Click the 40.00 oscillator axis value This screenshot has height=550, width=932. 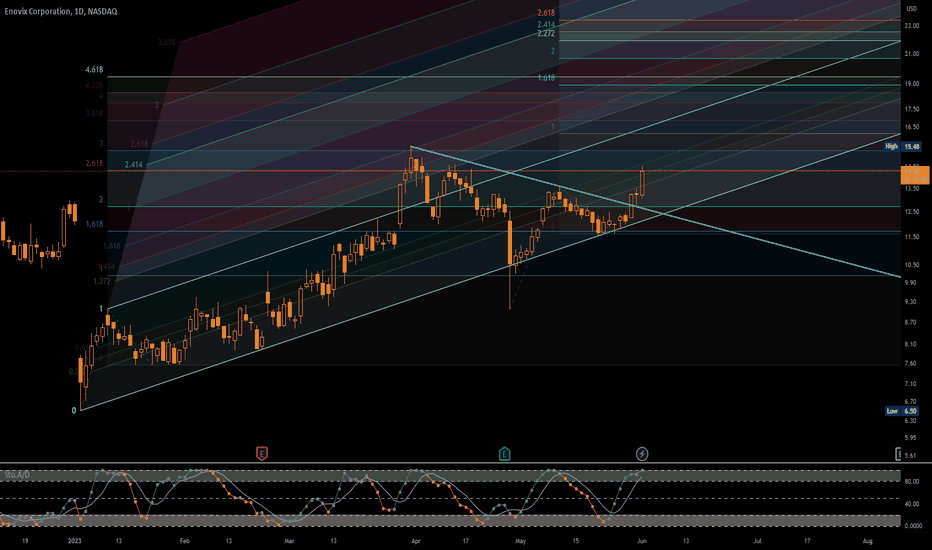[x=912, y=504]
